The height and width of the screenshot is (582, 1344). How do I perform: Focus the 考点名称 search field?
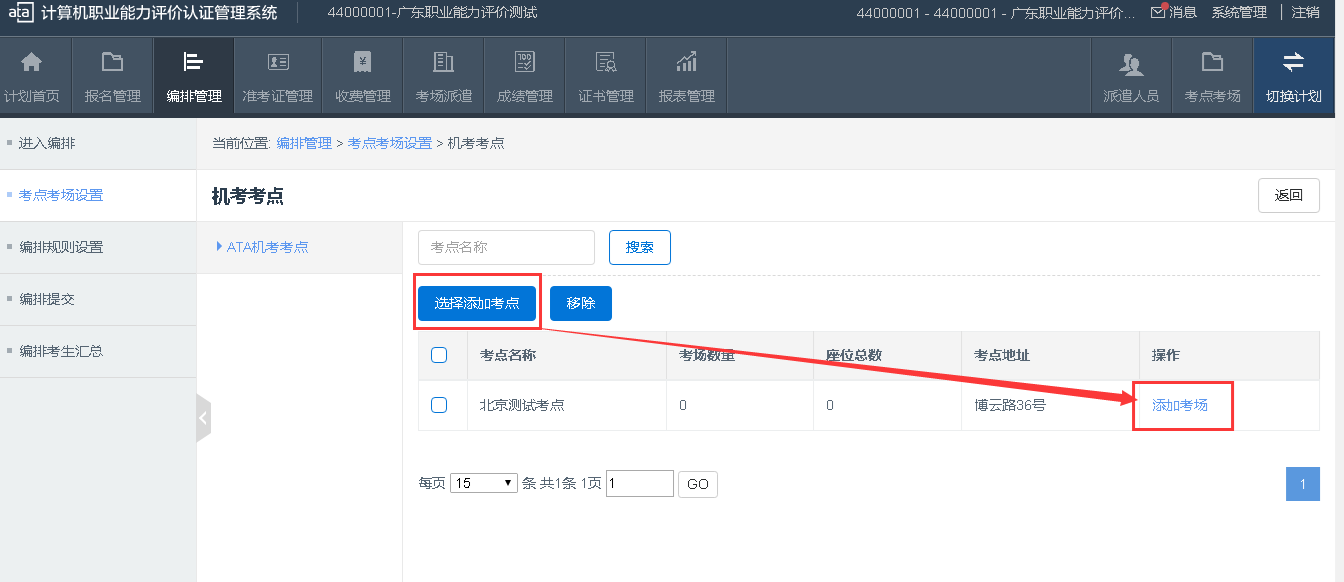[x=506, y=248]
